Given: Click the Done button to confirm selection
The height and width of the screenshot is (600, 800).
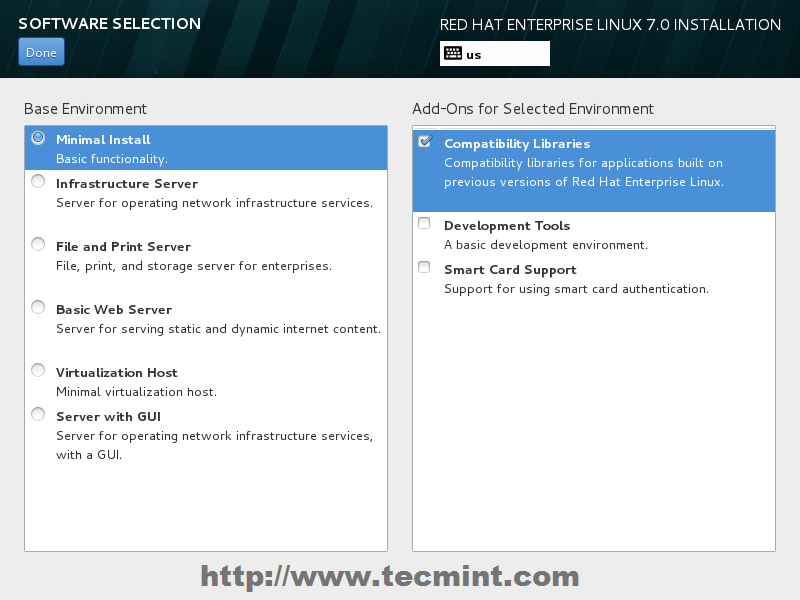Looking at the screenshot, I should click(40, 50).
